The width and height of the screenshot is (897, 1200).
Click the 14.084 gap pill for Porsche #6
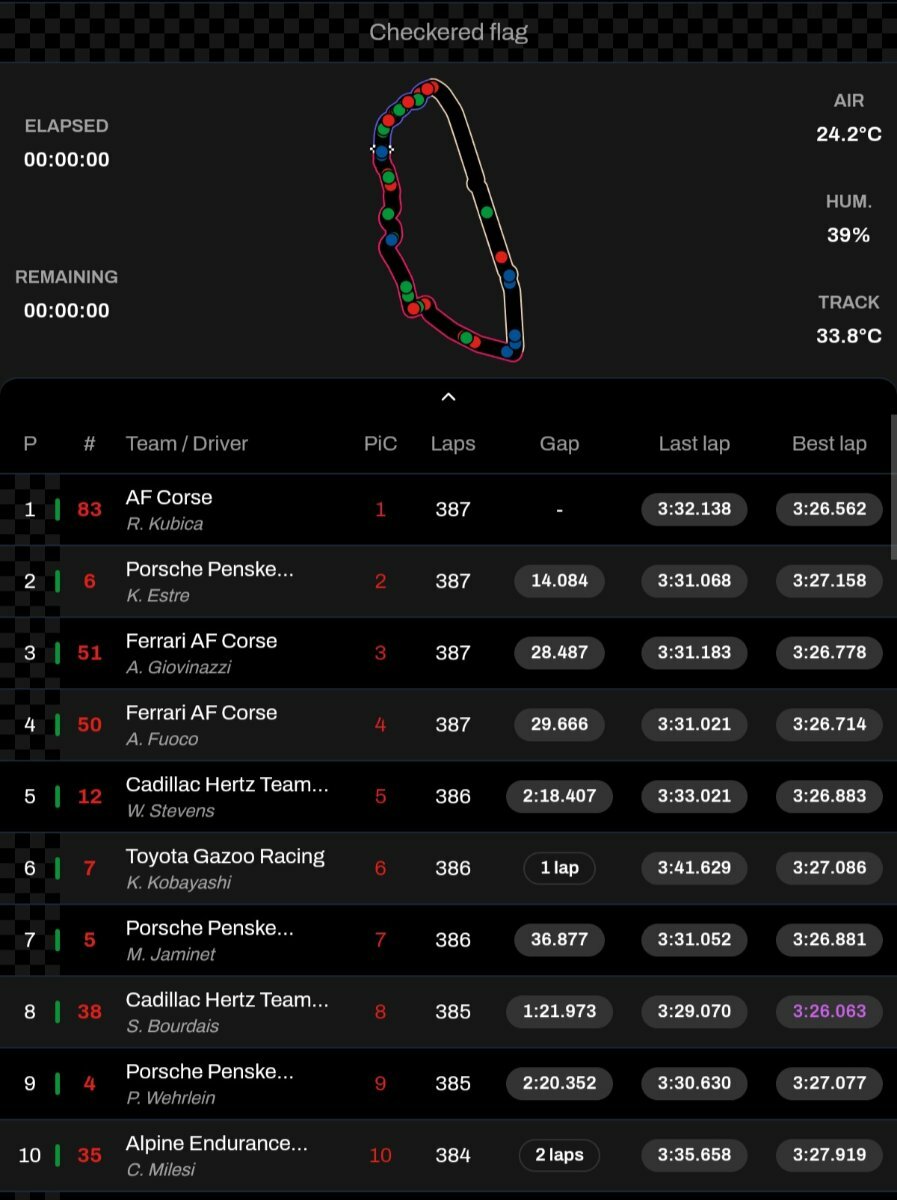(559, 581)
